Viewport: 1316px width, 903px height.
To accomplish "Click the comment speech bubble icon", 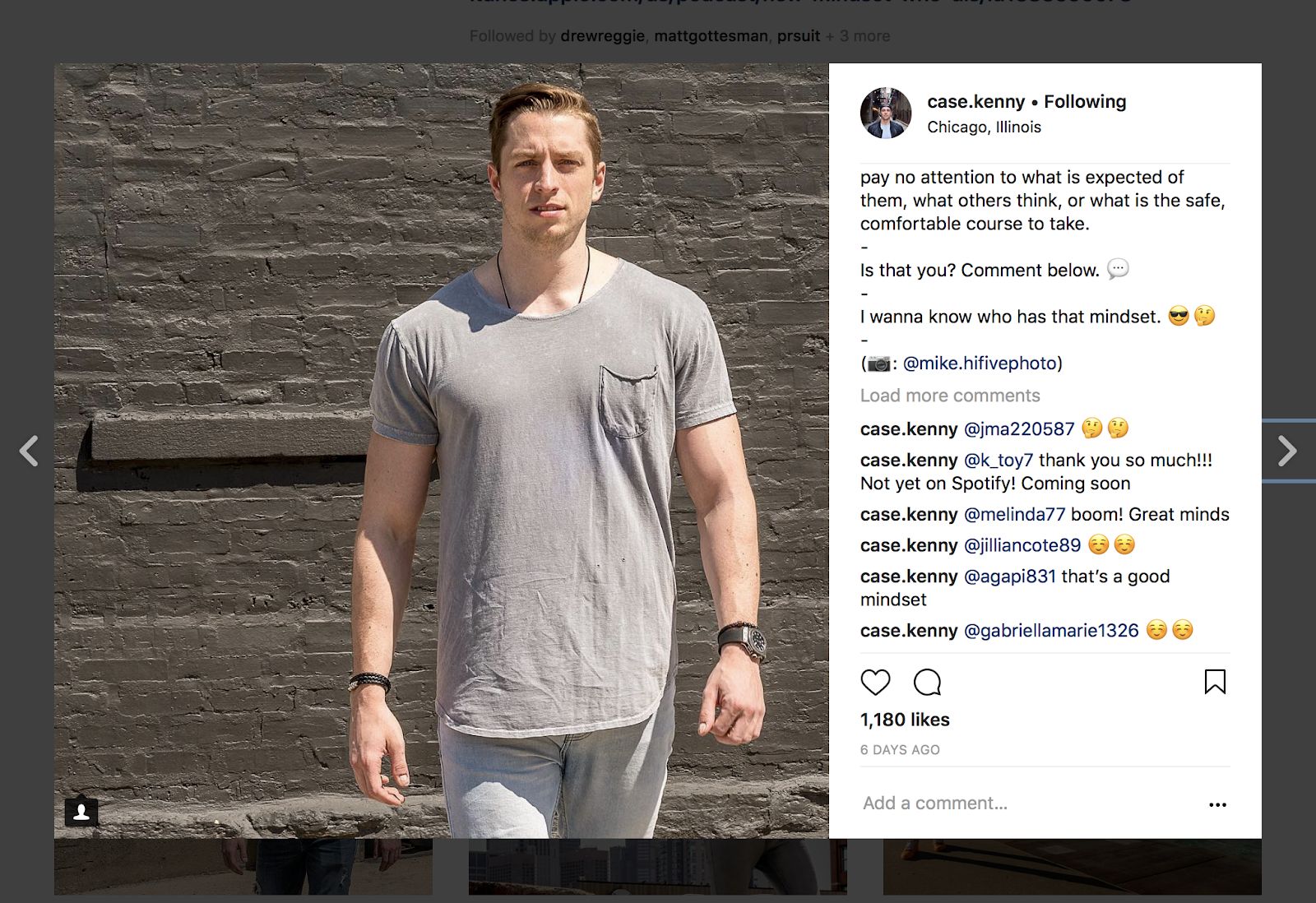I will pyautogui.click(x=927, y=682).
